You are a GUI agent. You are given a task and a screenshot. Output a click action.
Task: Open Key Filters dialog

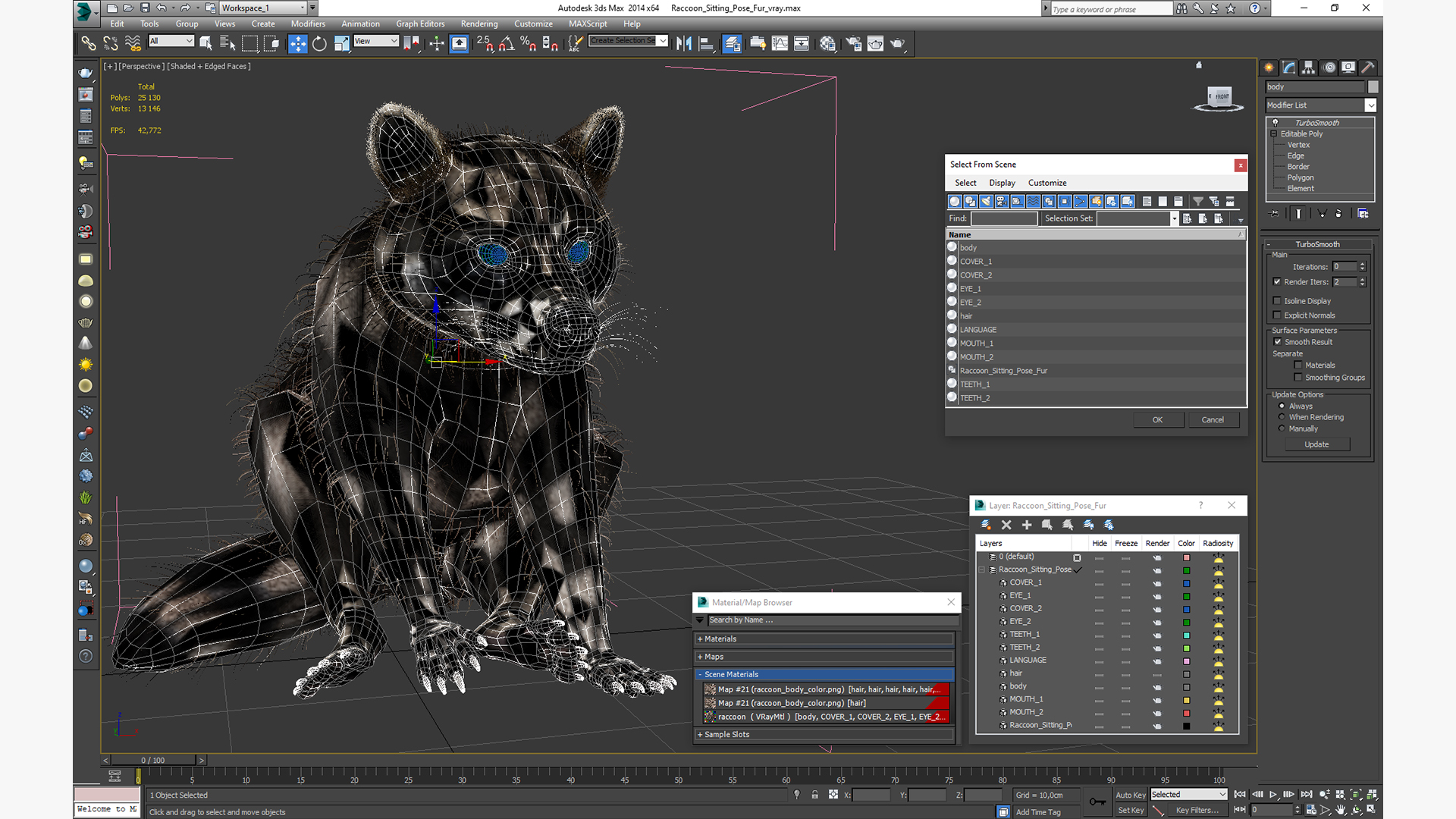(1197, 810)
